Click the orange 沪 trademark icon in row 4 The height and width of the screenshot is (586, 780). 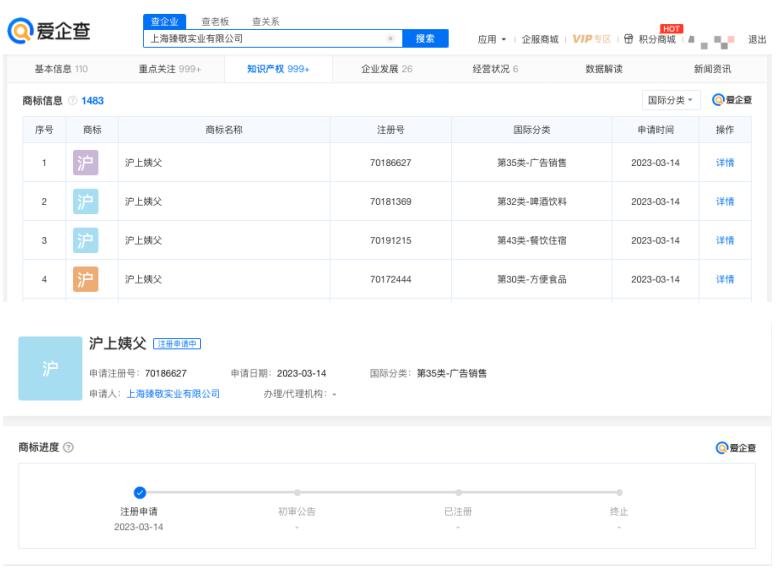click(x=86, y=279)
